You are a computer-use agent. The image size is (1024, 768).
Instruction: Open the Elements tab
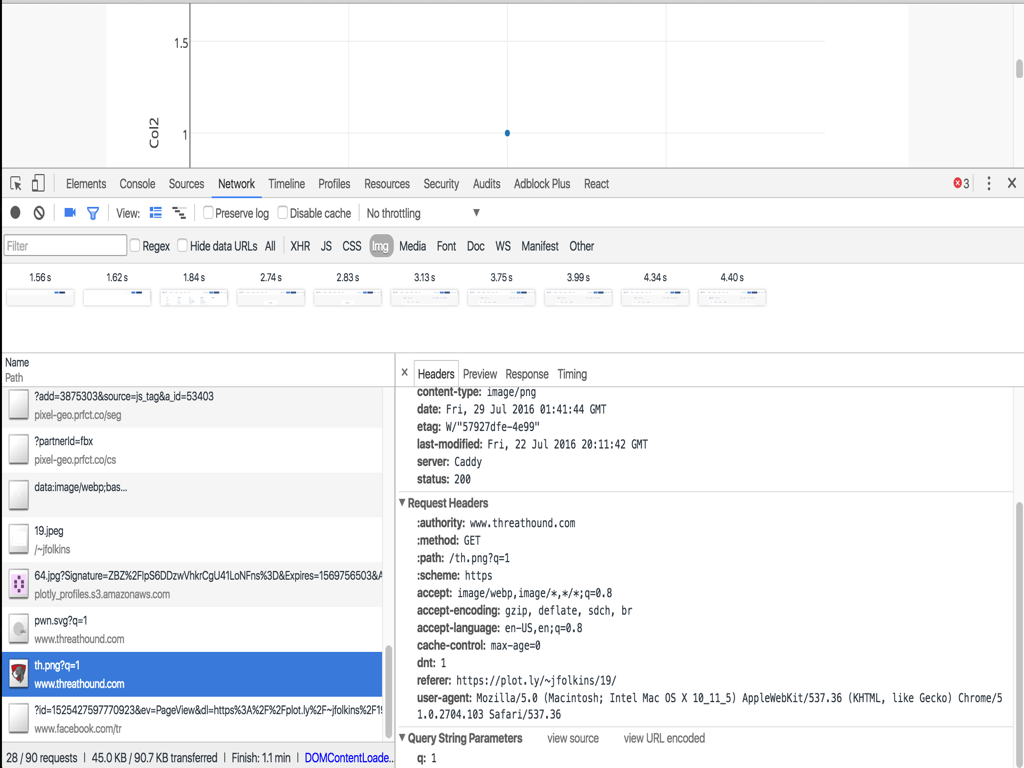click(86, 184)
